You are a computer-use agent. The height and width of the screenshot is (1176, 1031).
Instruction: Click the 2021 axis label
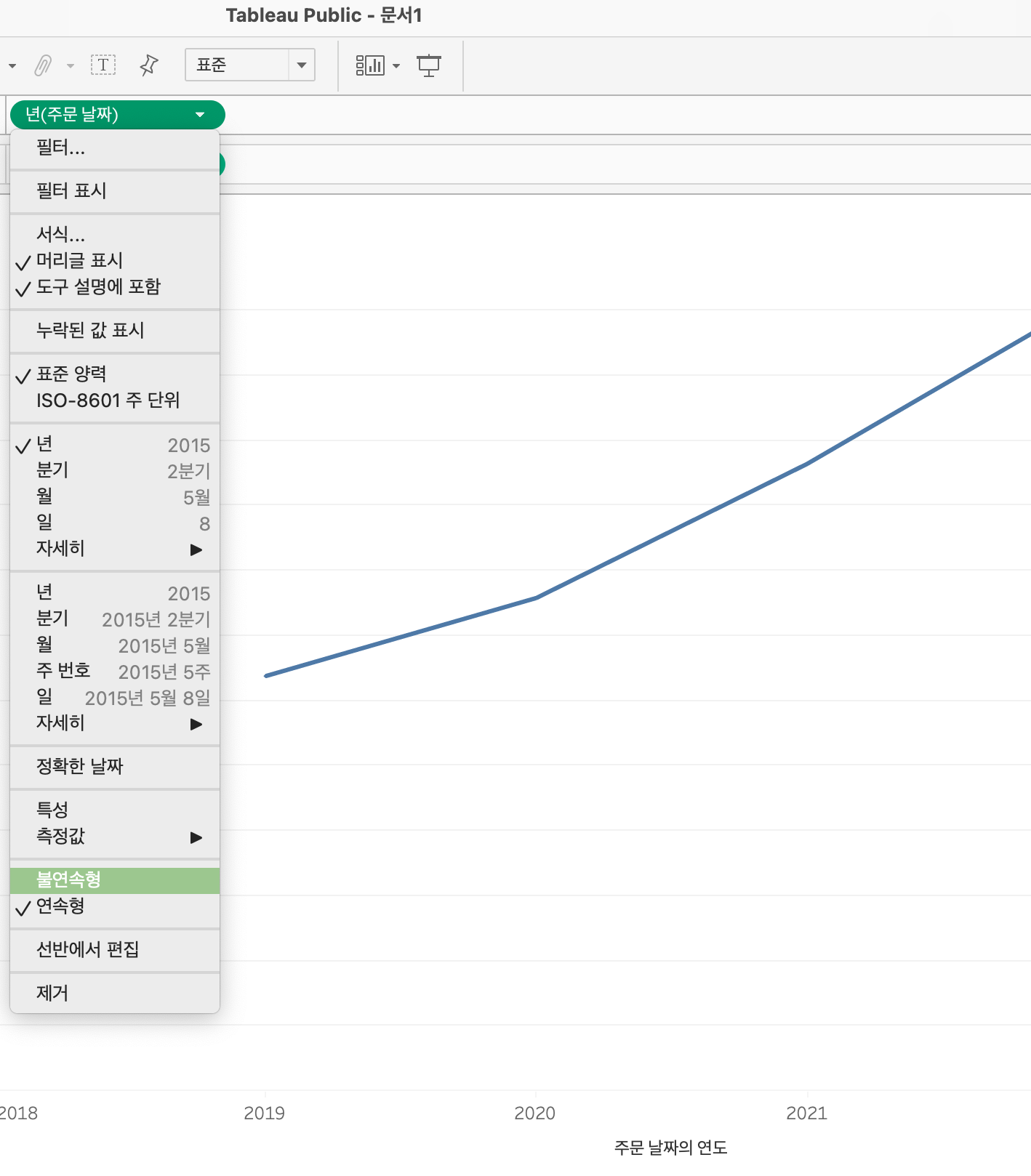(x=807, y=1113)
